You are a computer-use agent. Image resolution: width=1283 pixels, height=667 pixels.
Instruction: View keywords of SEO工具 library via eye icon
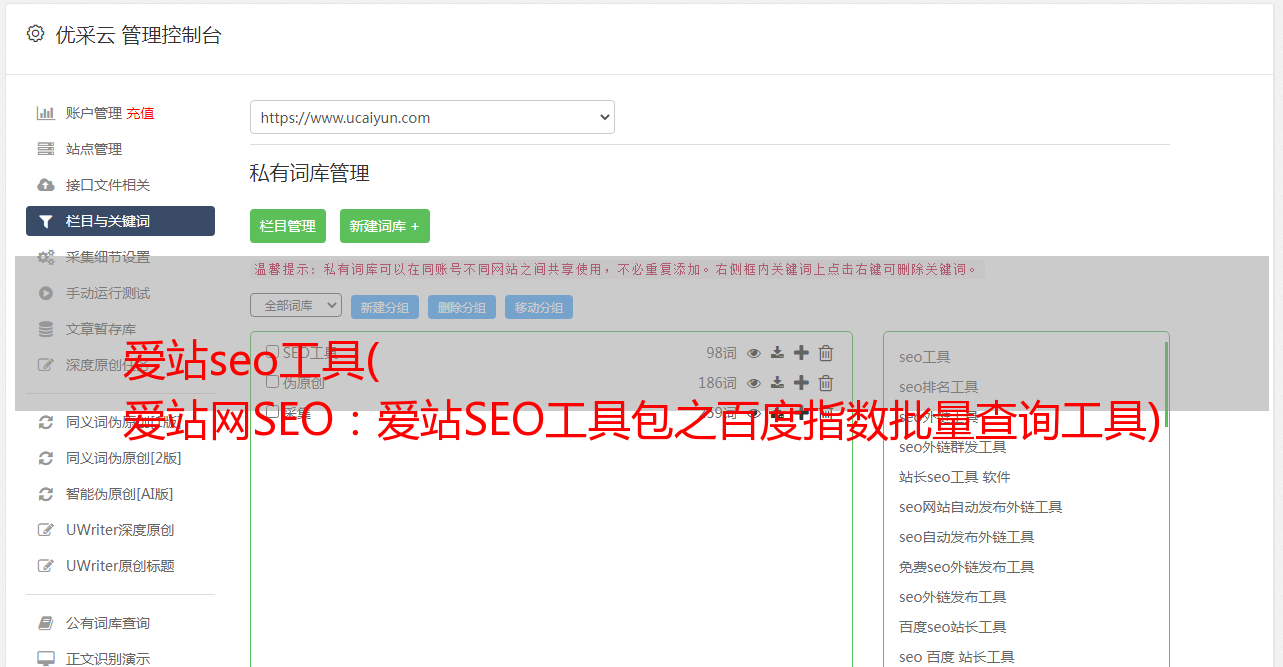pyautogui.click(x=754, y=353)
